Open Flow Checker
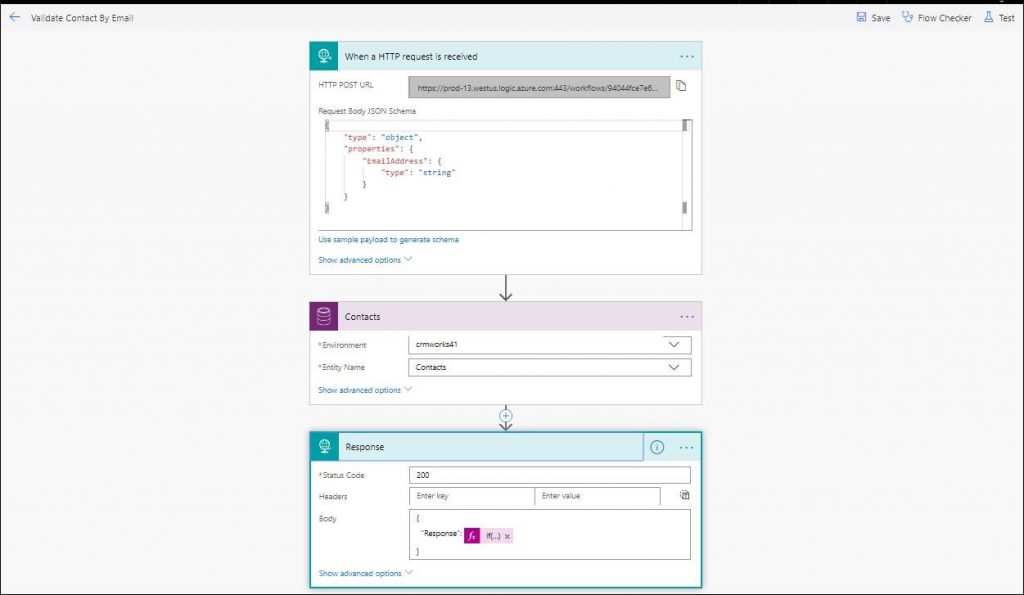 pos(936,17)
